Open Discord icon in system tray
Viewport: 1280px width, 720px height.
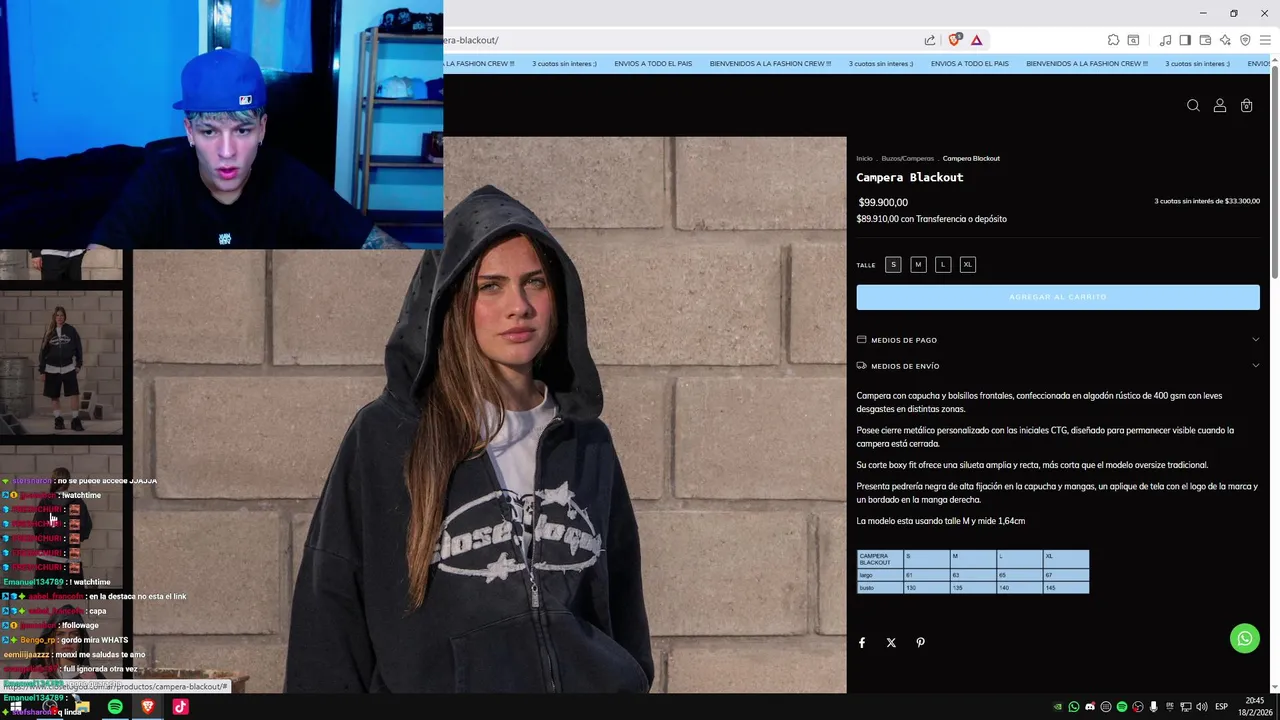[x=1090, y=707]
